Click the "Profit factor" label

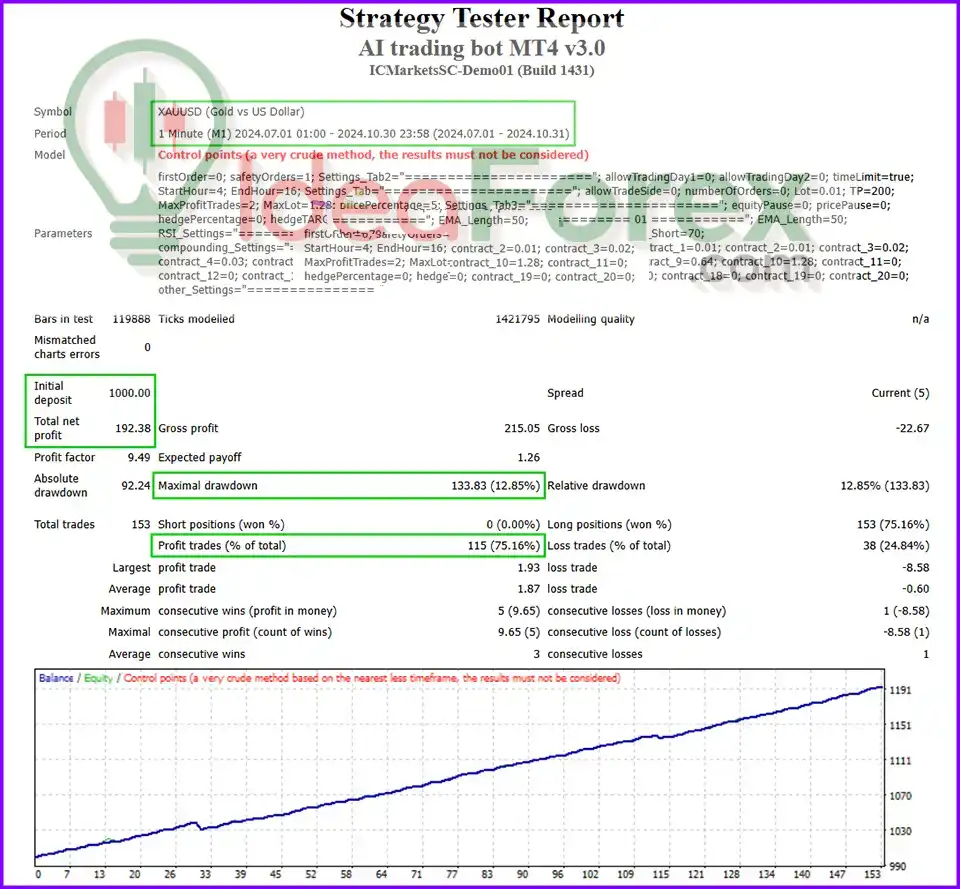64,457
